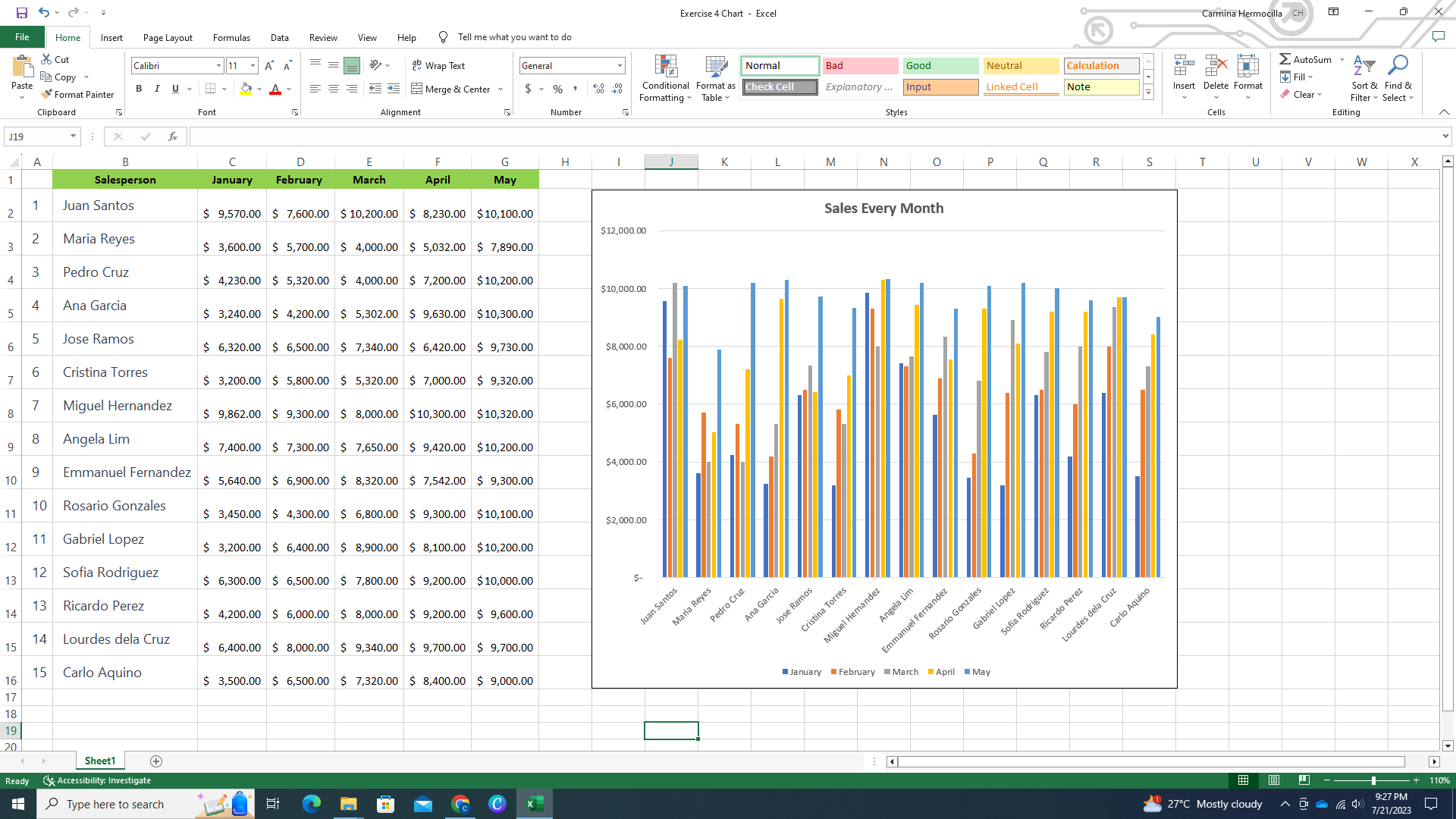Viewport: 1456px width, 819px height.
Task: Apply Comma Style number format
Action: [576, 89]
